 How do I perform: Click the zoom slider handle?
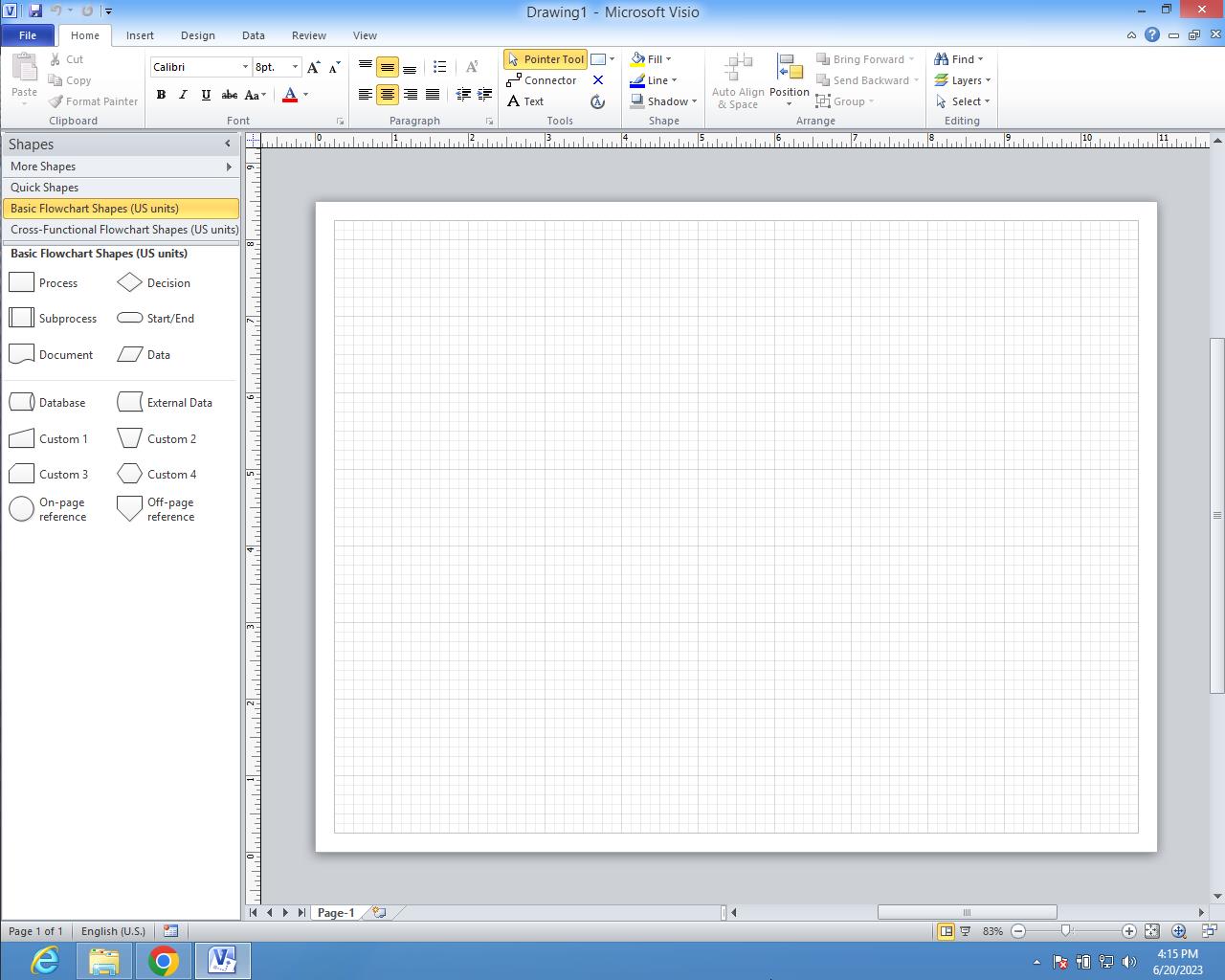click(1065, 930)
